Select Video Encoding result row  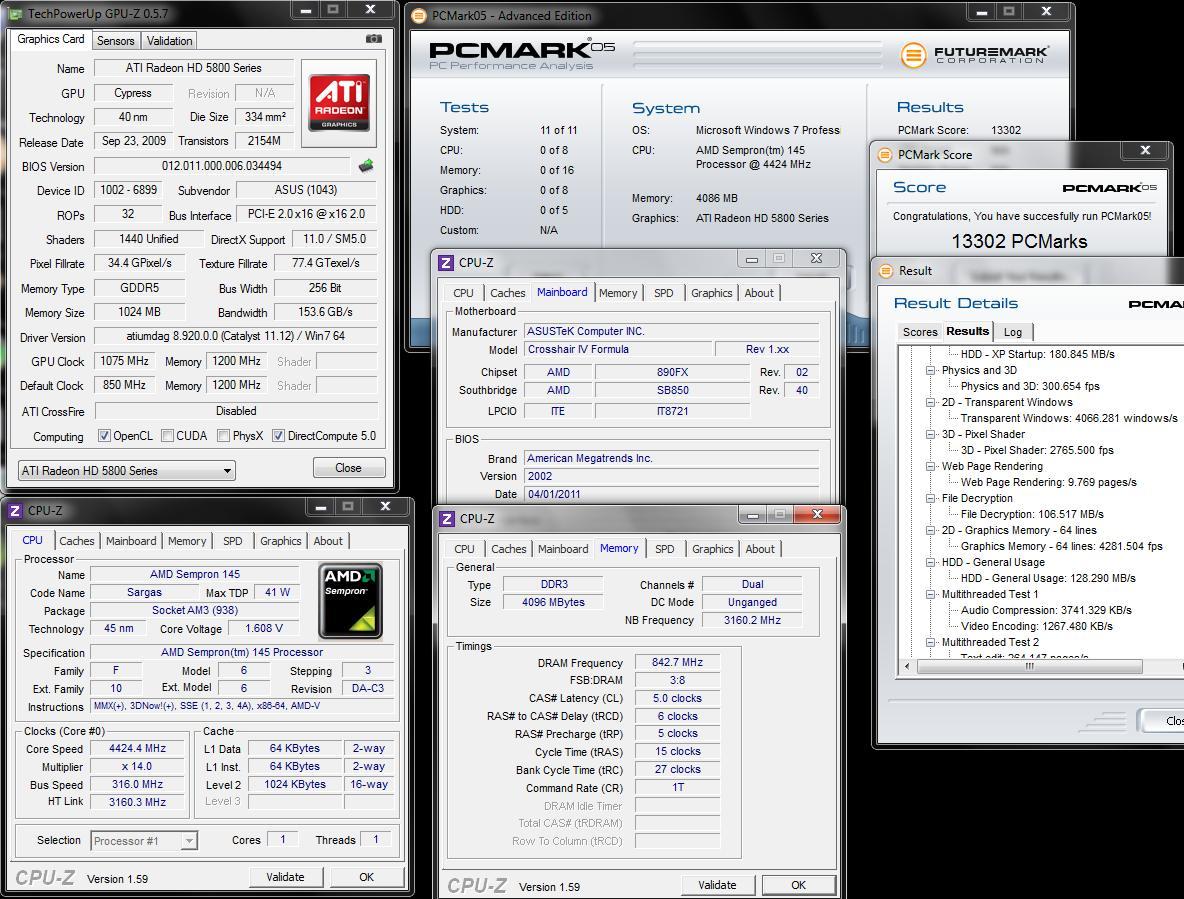coord(1037,626)
